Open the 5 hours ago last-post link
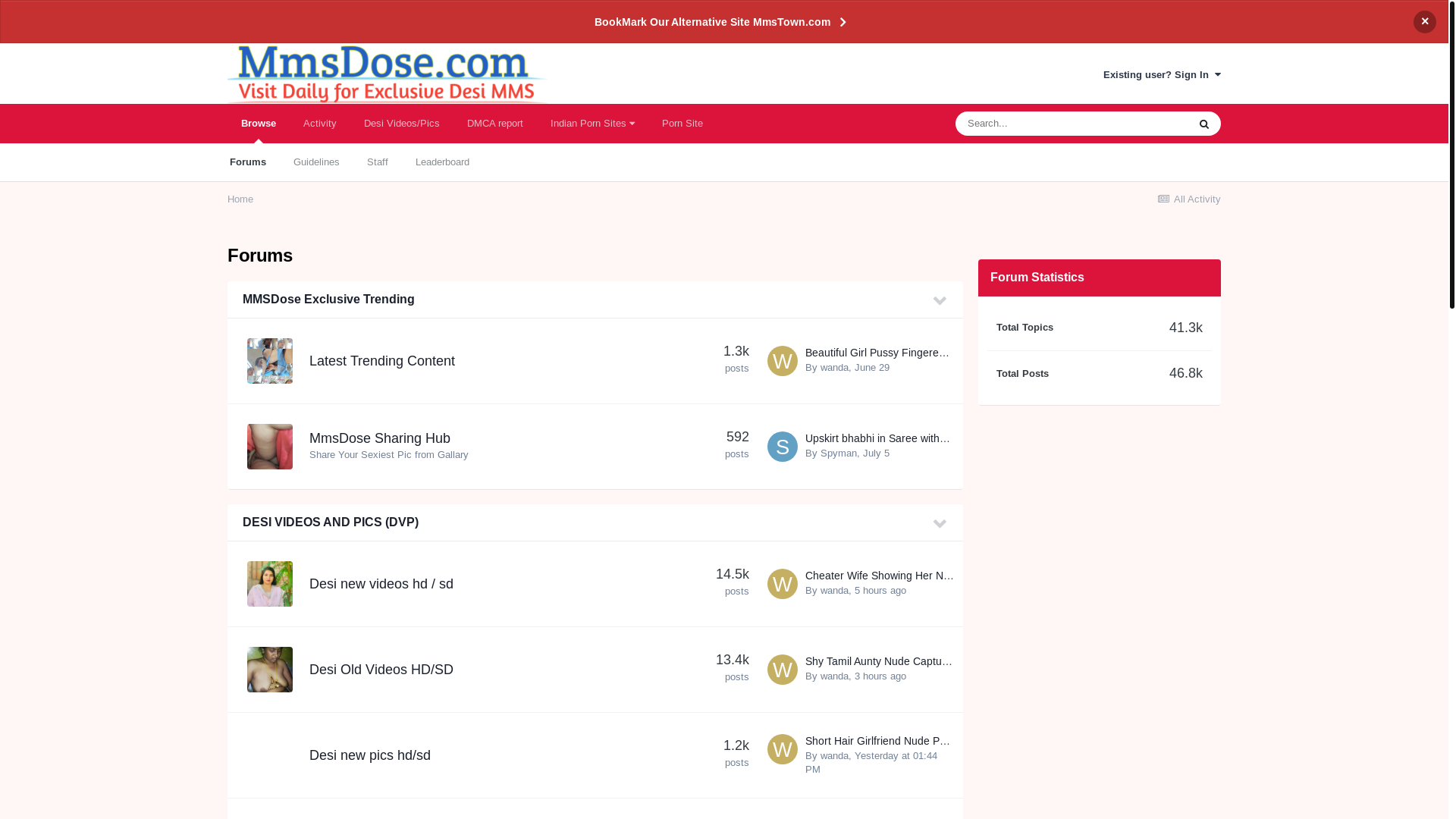Image resolution: width=1456 pixels, height=819 pixels. [x=880, y=591]
